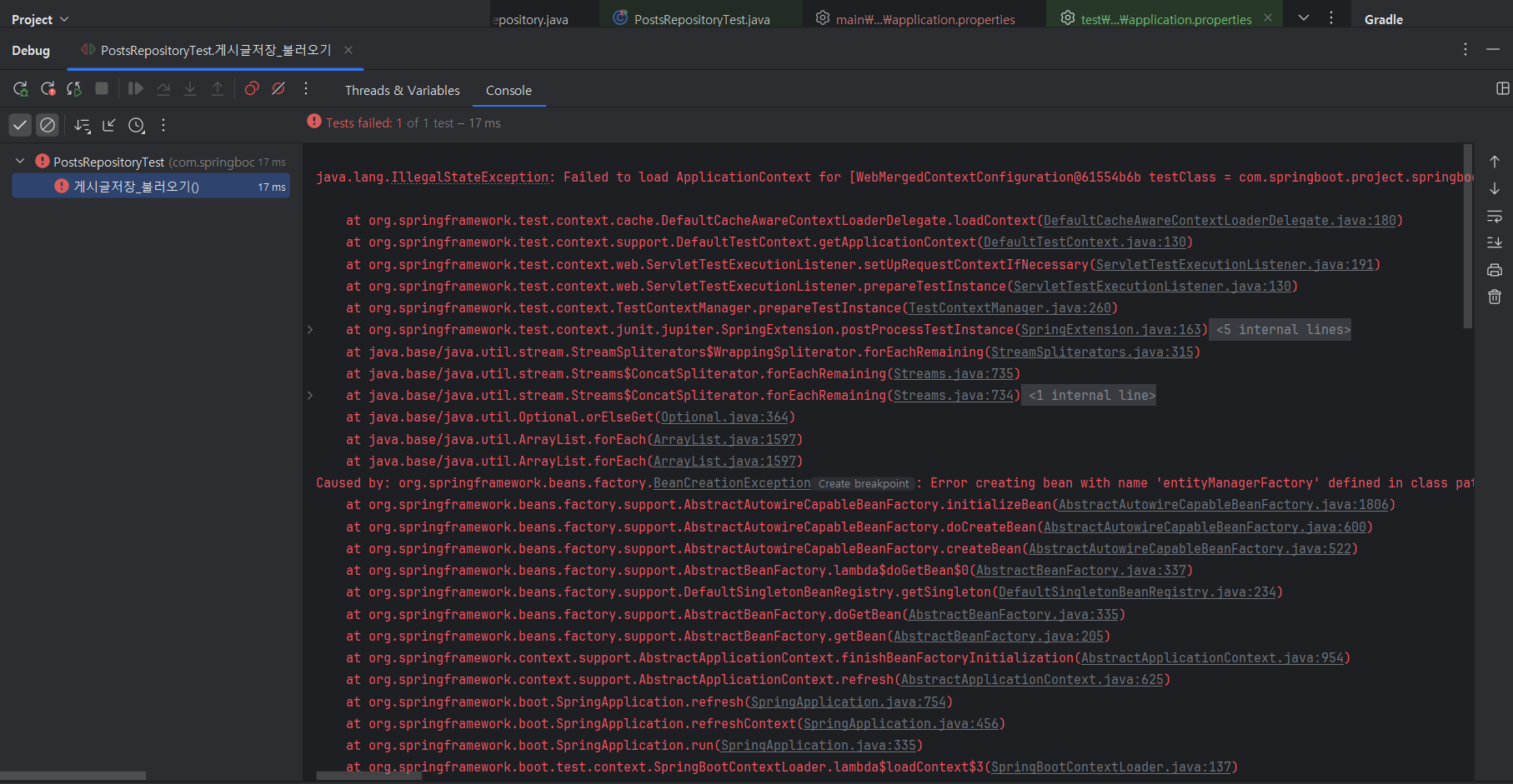Image resolution: width=1513 pixels, height=784 pixels.
Task: Open test history clock menu
Action: click(137, 125)
